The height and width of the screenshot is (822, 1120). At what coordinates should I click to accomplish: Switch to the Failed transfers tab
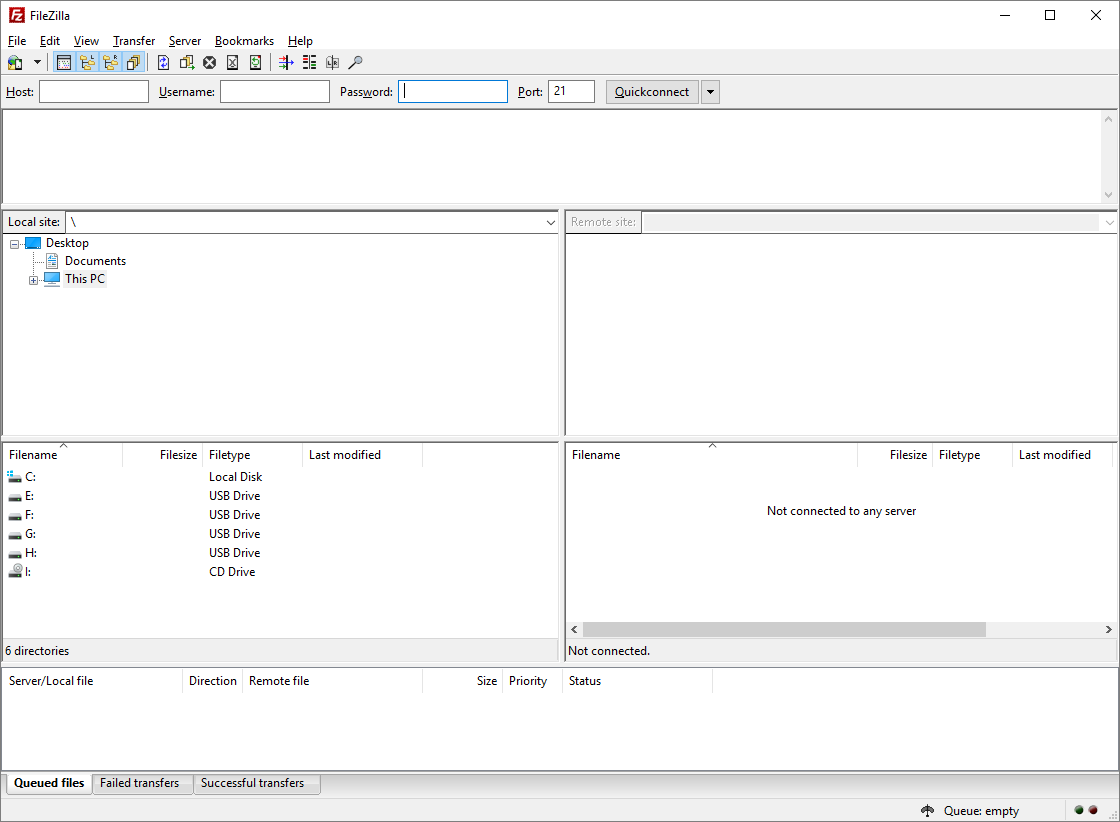point(142,783)
